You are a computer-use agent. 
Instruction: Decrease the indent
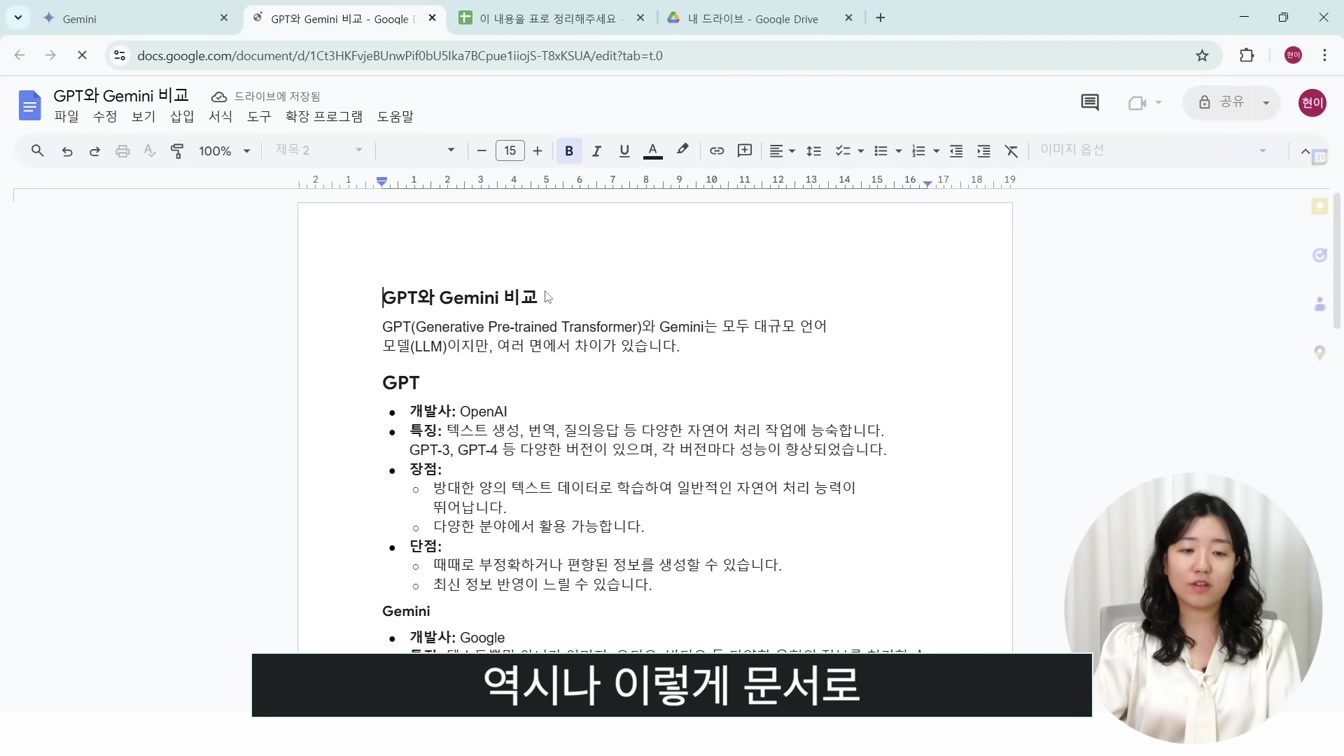pyautogui.click(x=956, y=151)
